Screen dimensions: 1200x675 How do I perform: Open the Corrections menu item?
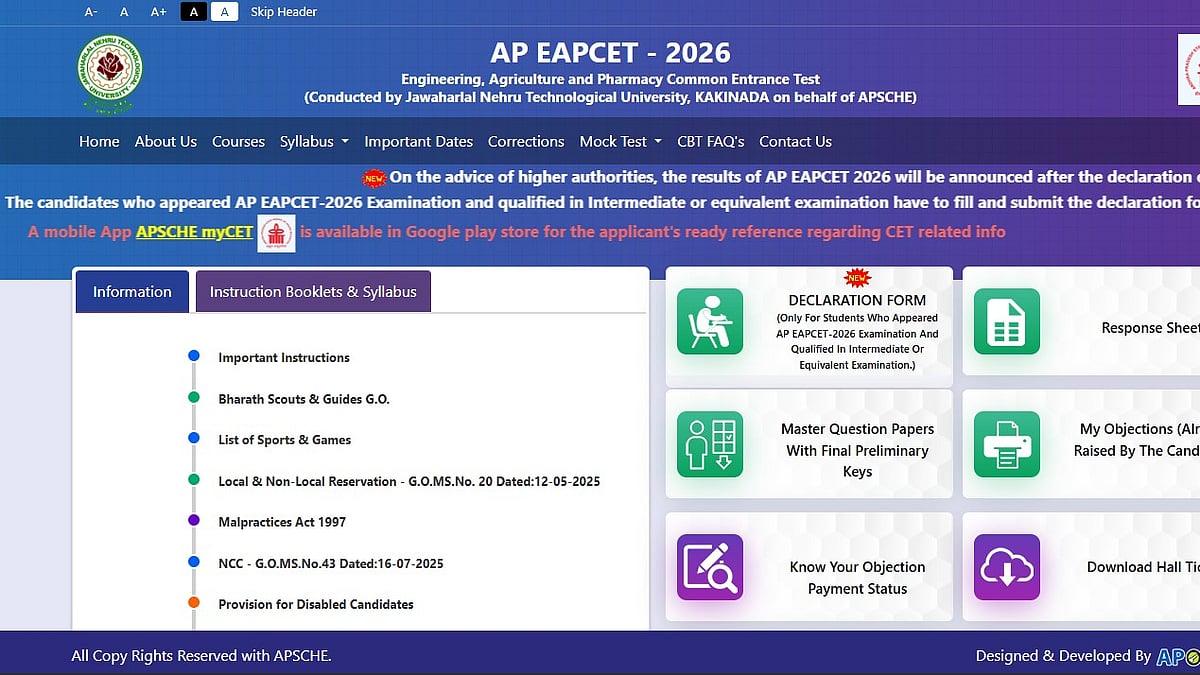(x=526, y=142)
